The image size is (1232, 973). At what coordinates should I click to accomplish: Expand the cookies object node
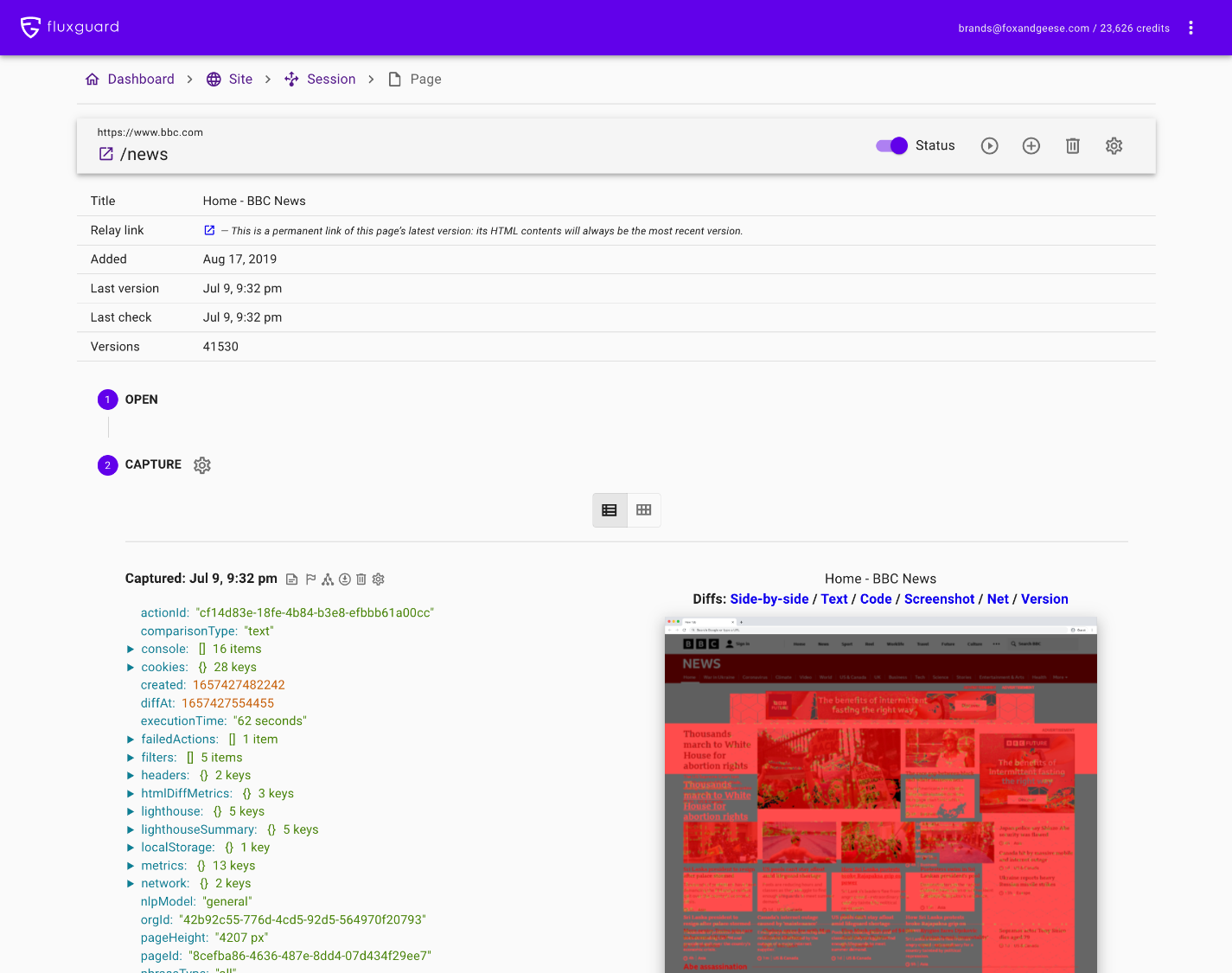pos(131,667)
